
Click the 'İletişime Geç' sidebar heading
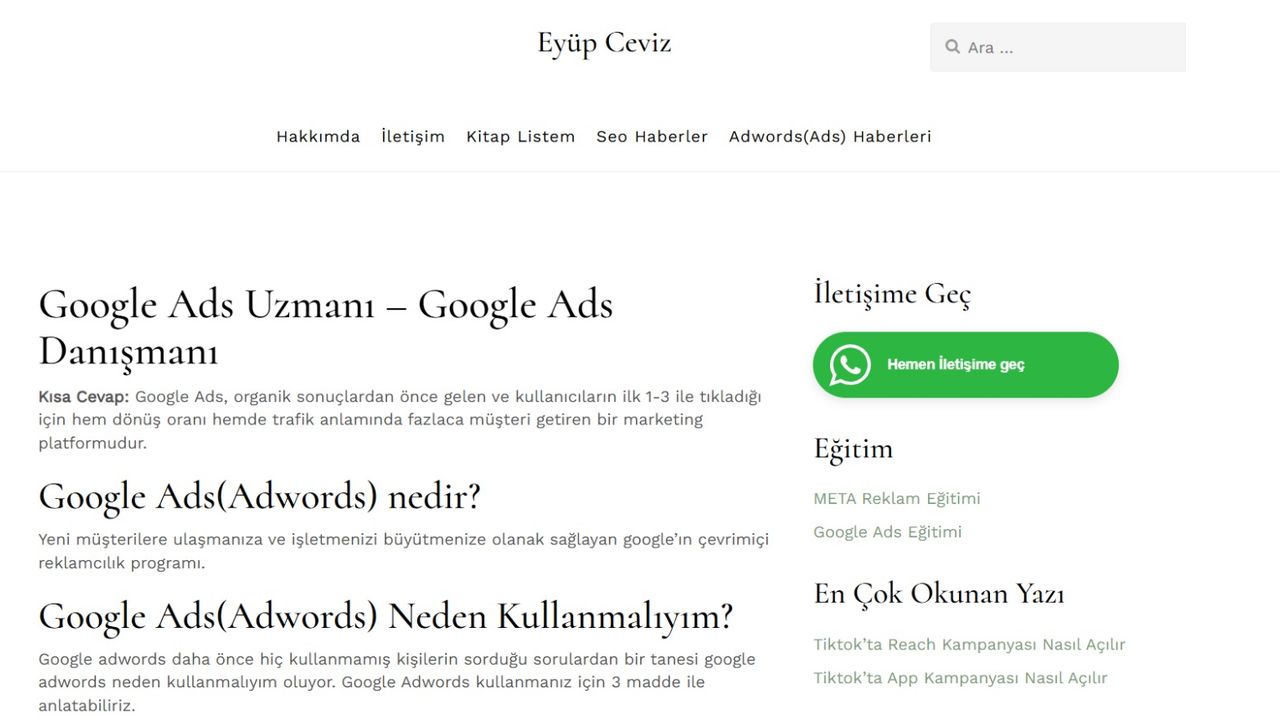click(x=892, y=294)
